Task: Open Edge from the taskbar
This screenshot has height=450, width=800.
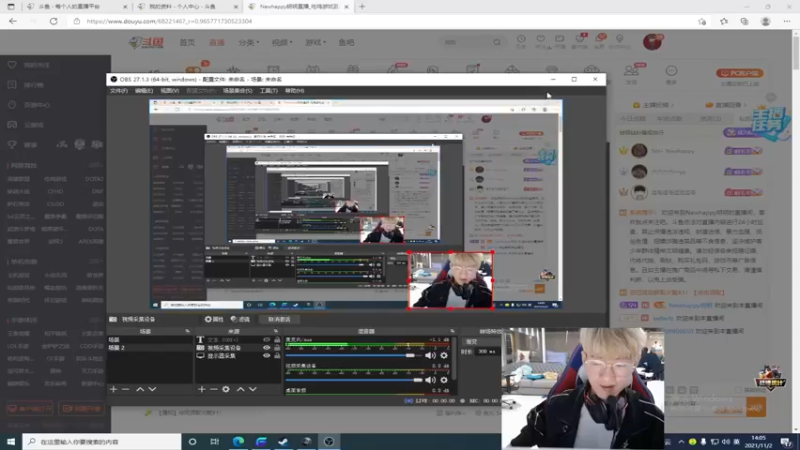Action: click(x=238, y=441)
